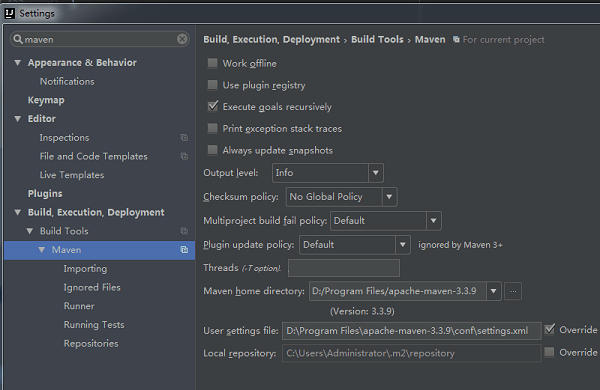Collapse the Editor tree node

(x=18, y=119)
